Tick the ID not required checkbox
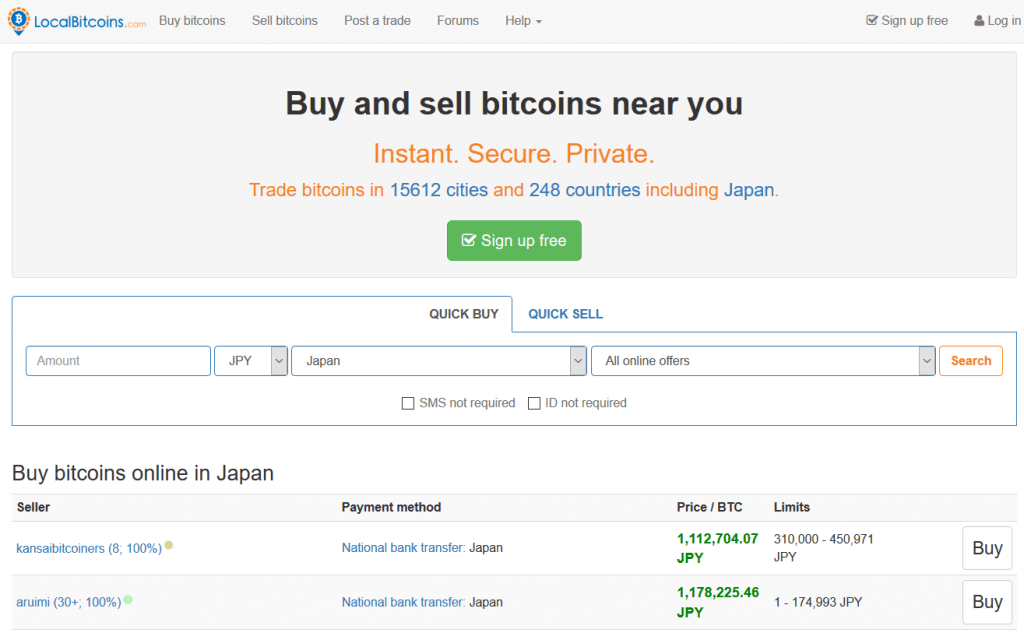The height and width of the screenshot is (633, 1024). 534,403
